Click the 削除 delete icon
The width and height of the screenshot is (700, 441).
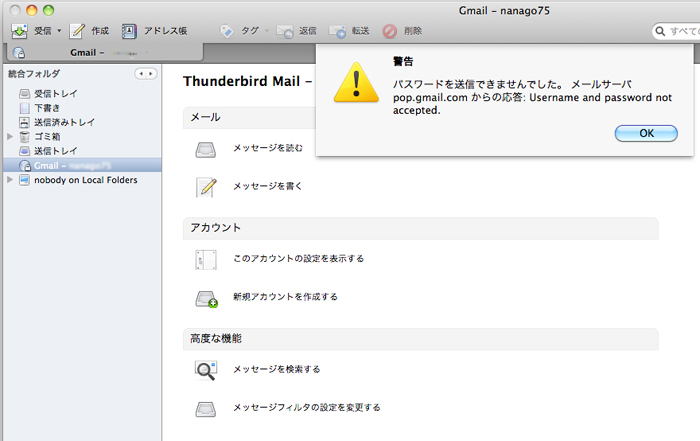pos(389,31)
